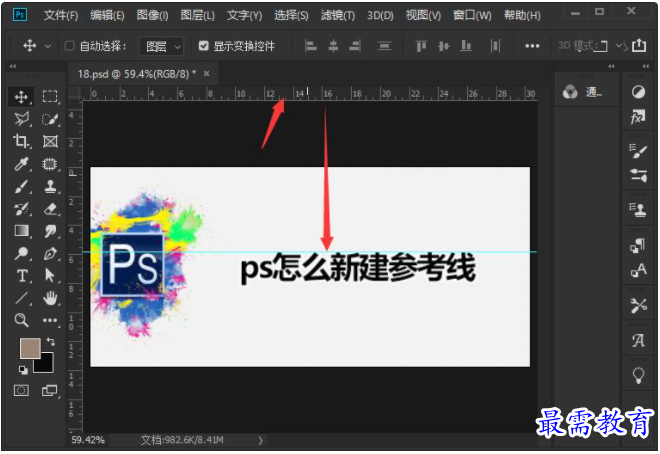Image resolution: width=660 pixels, height=454 pixels.
Task: Click the share image button
Action: point(639,45)
